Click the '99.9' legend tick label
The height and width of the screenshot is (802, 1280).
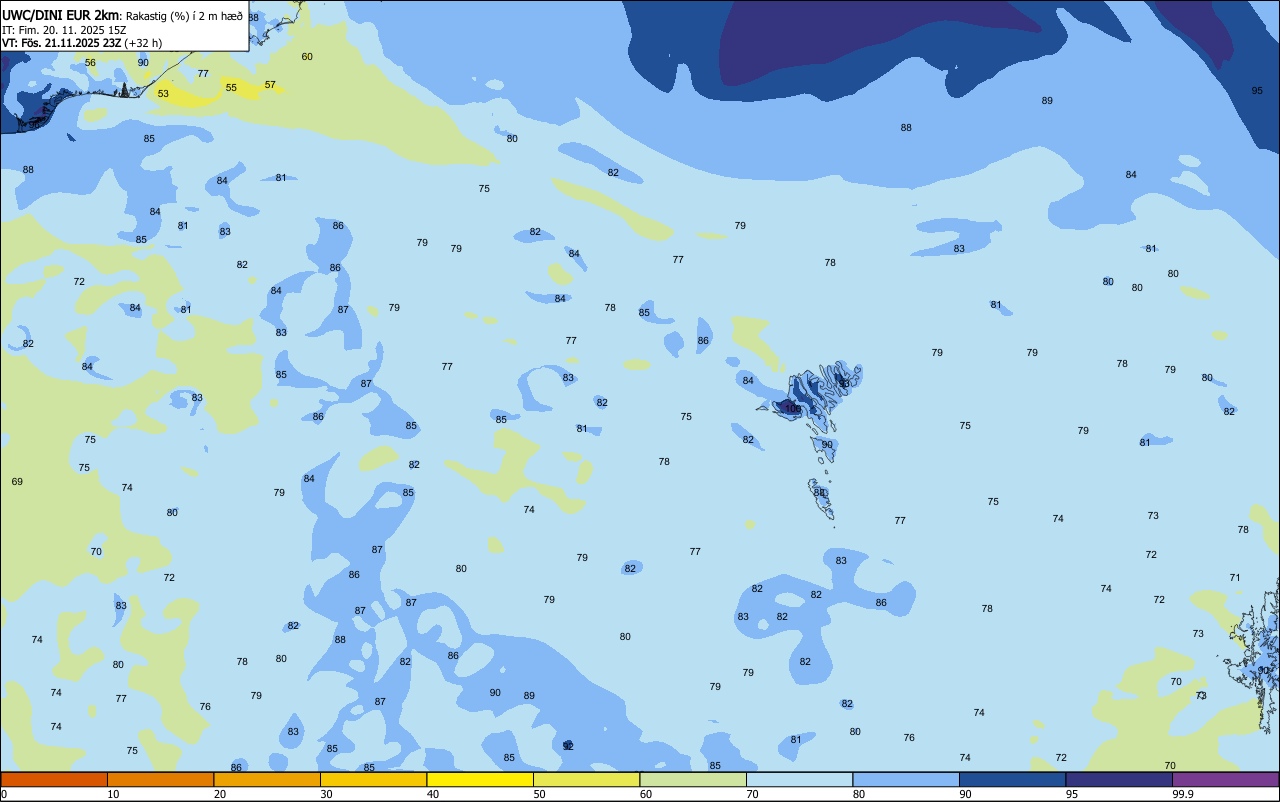1184,794
